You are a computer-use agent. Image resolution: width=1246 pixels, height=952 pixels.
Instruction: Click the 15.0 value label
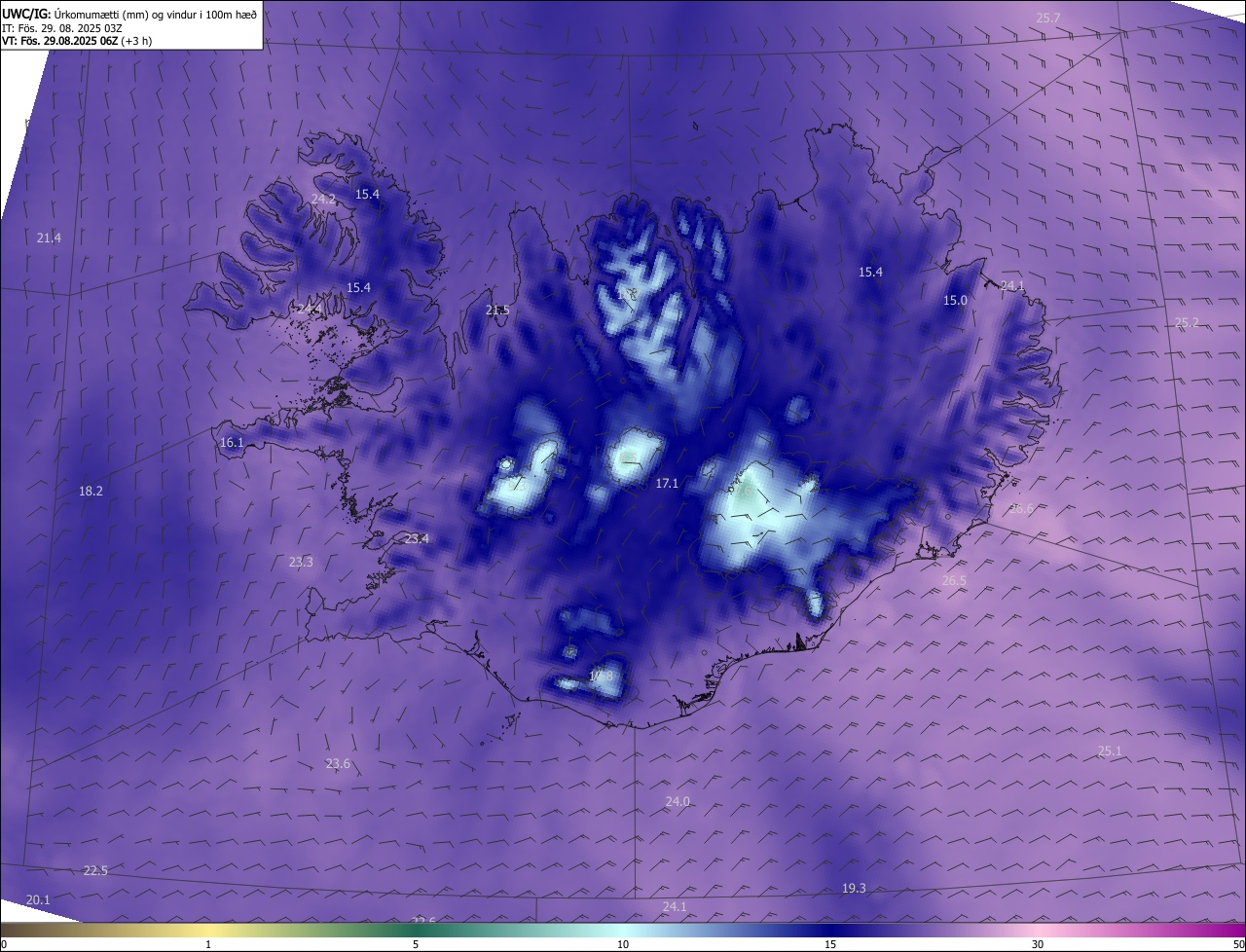pos(955,301)
